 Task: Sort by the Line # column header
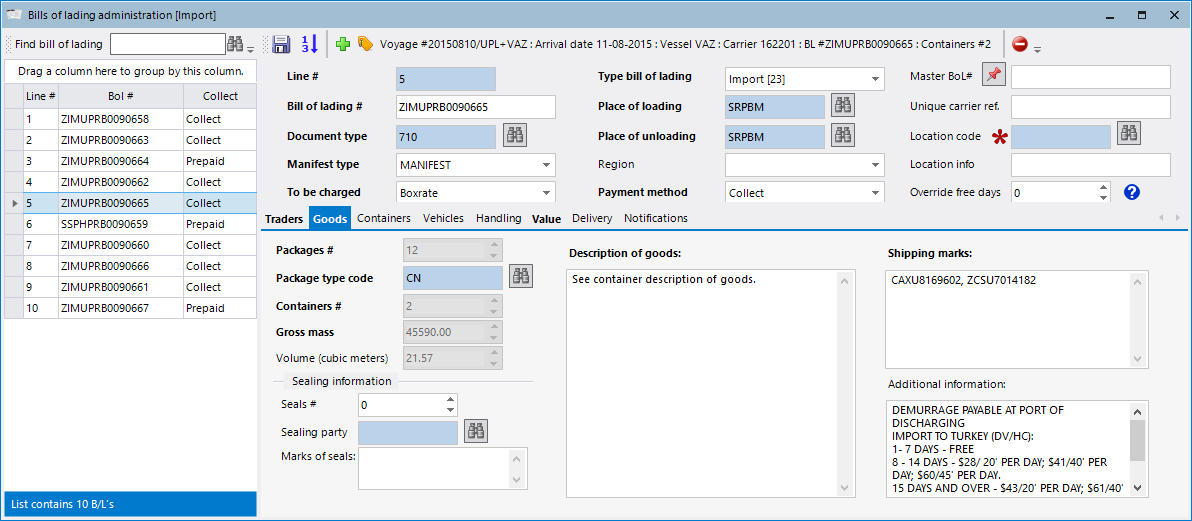coord(40,96)
